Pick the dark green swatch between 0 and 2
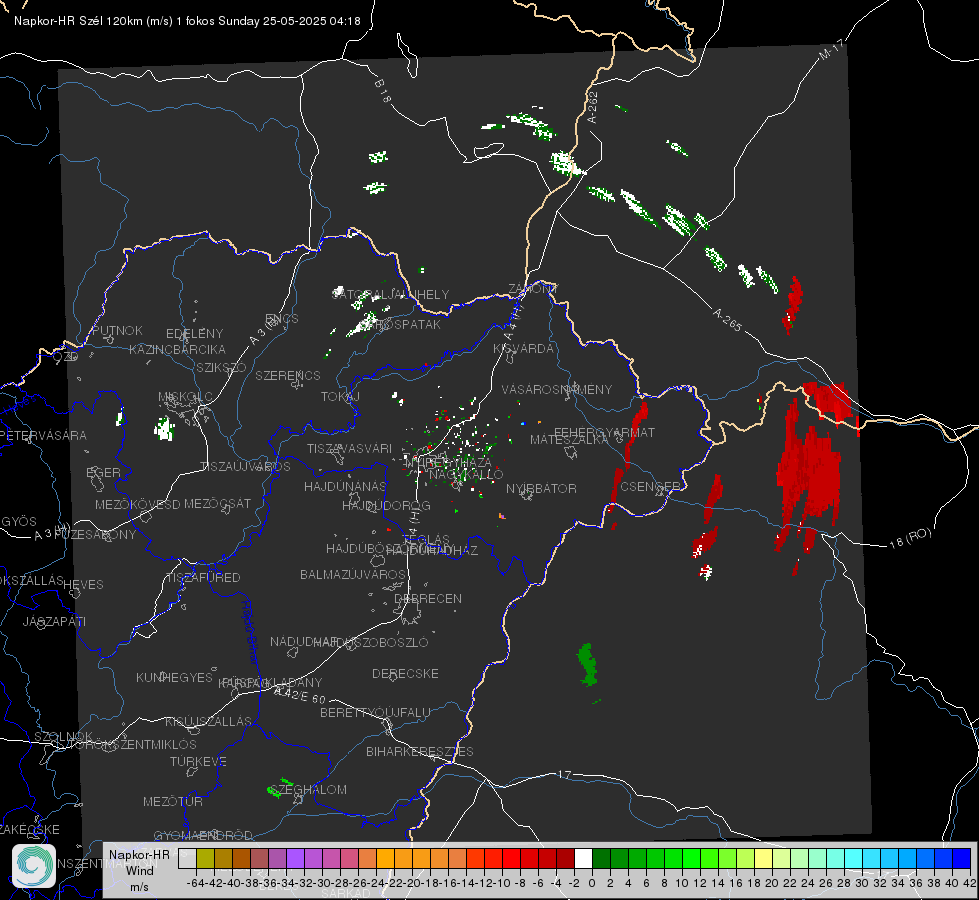 (x=601, y=858)
